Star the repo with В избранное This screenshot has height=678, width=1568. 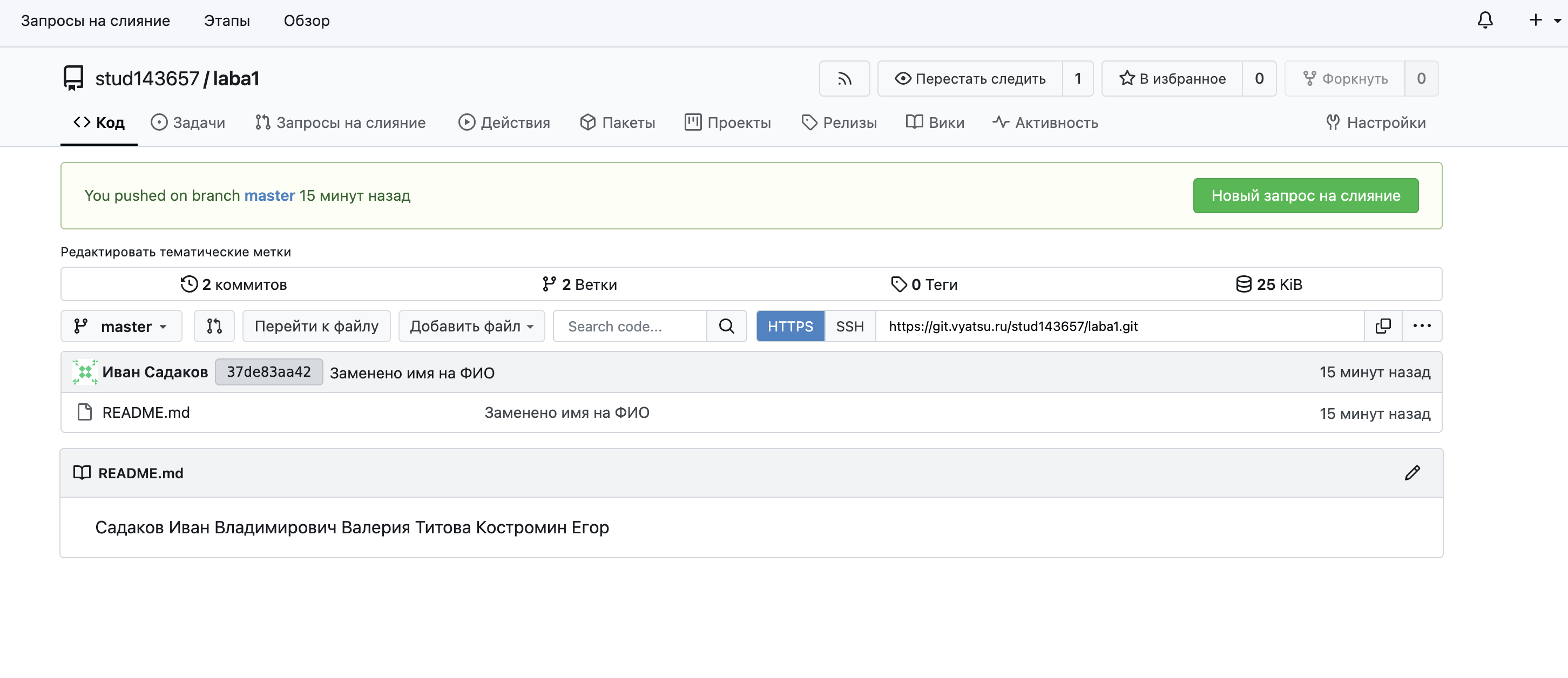point(1172,78)
